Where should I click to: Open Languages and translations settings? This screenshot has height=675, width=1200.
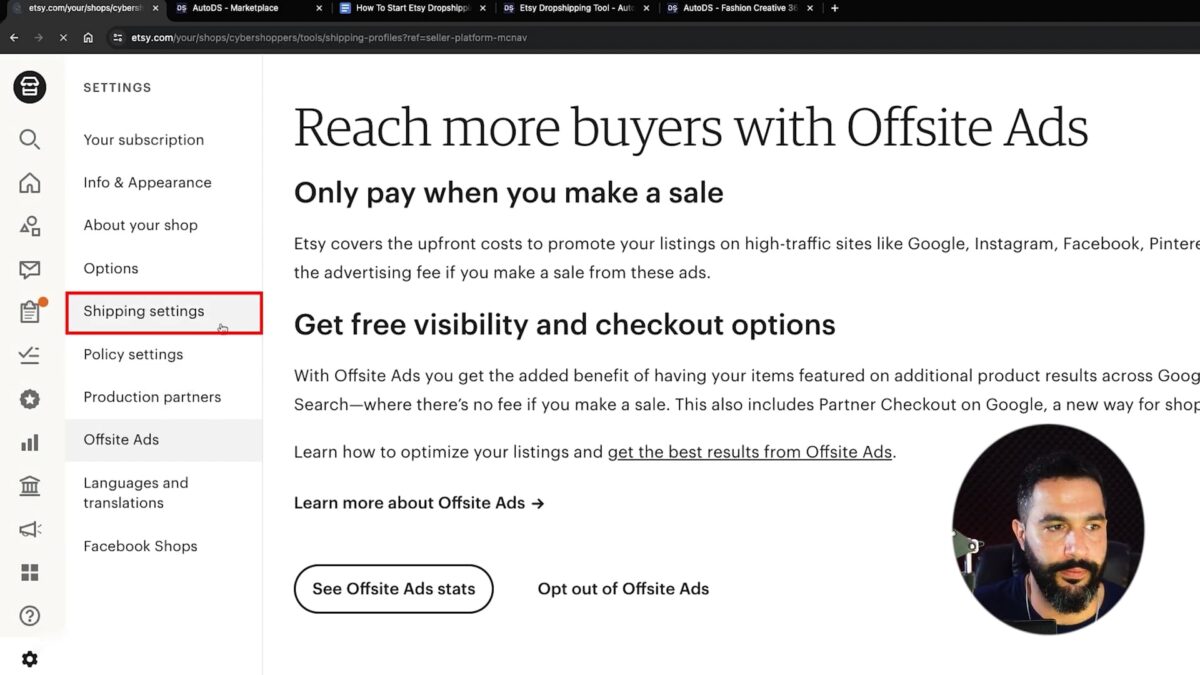click(x=136, y=493)
